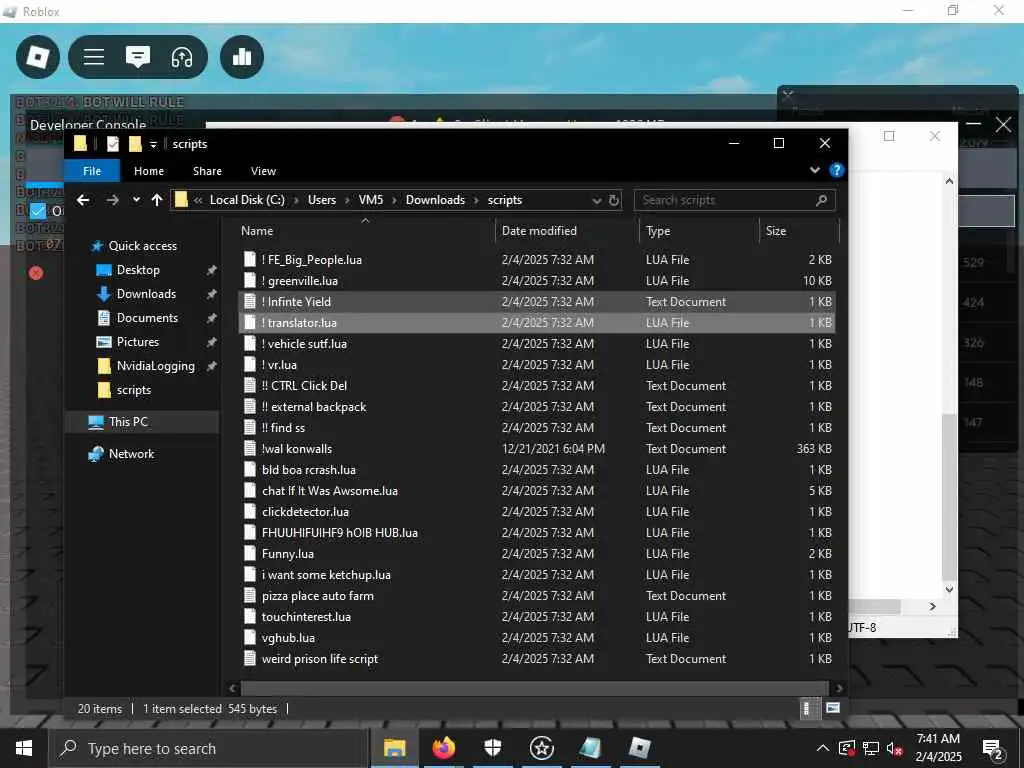1024x768 pixels.
Task: Open the Home ribbon tab
Action: tap(149, 170)
